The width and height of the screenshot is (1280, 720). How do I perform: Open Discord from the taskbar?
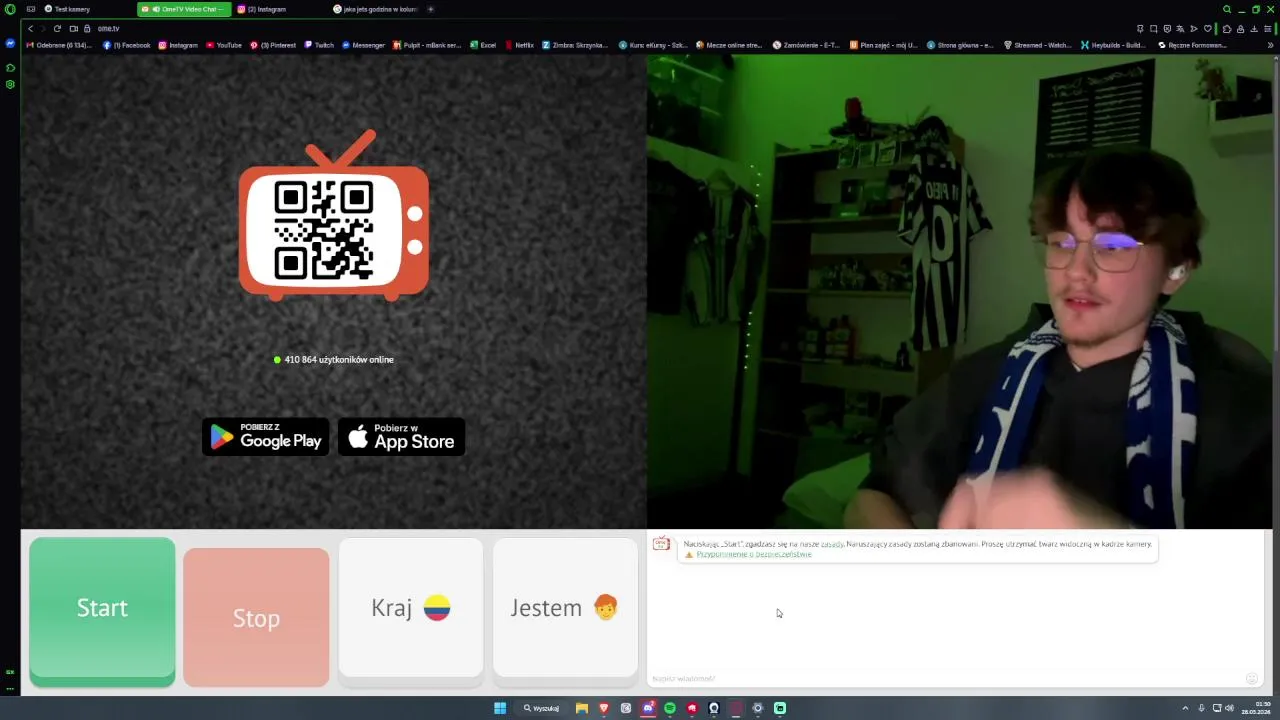click(648, 708)
